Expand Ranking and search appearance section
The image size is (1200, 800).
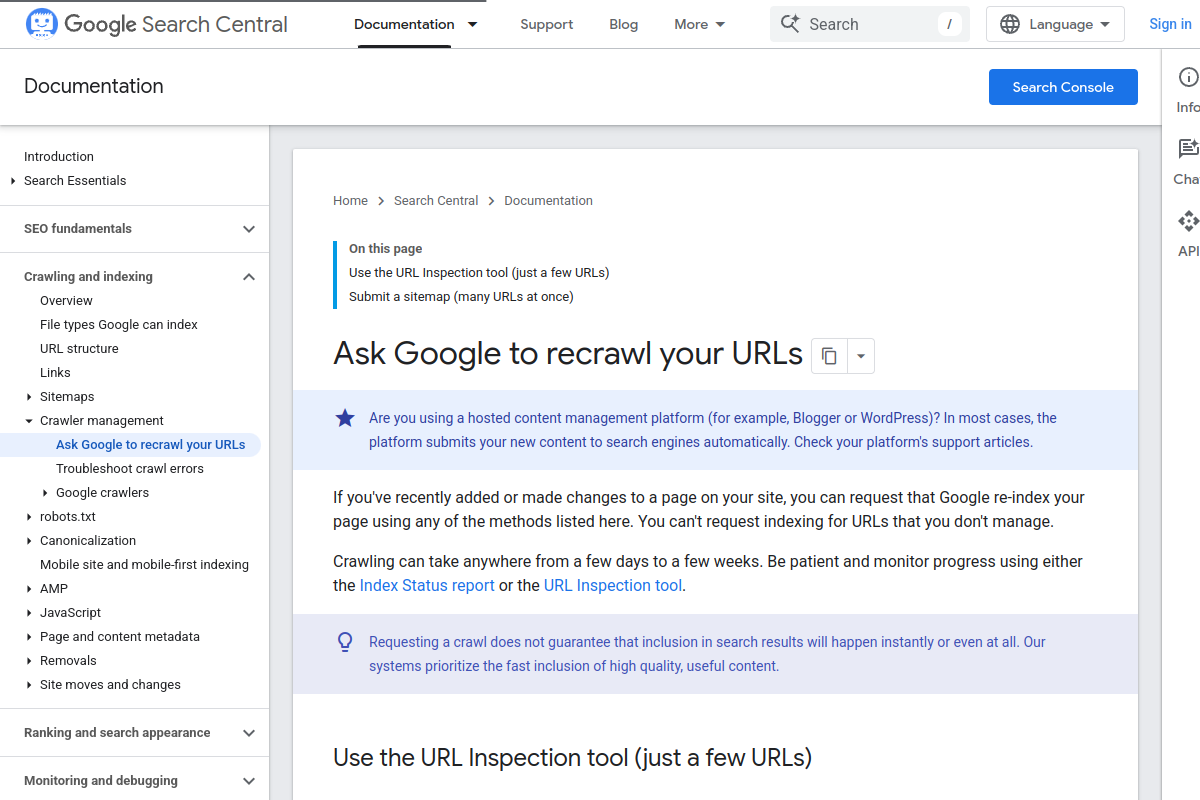(x=249, y=733)
